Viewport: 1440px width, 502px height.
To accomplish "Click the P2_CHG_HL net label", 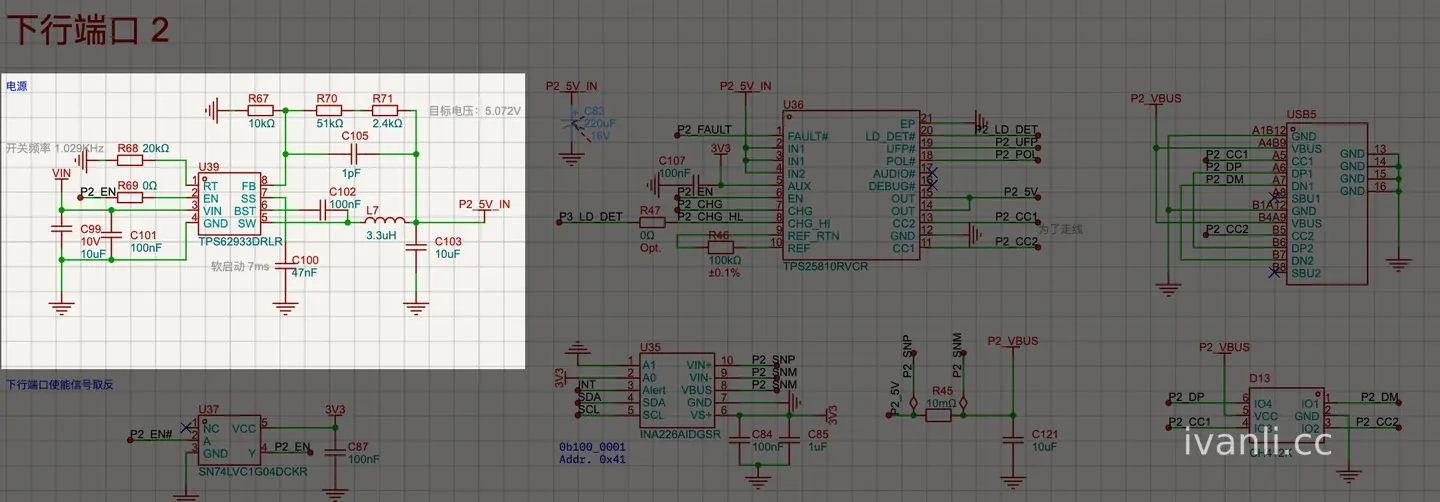I will 710,216.
